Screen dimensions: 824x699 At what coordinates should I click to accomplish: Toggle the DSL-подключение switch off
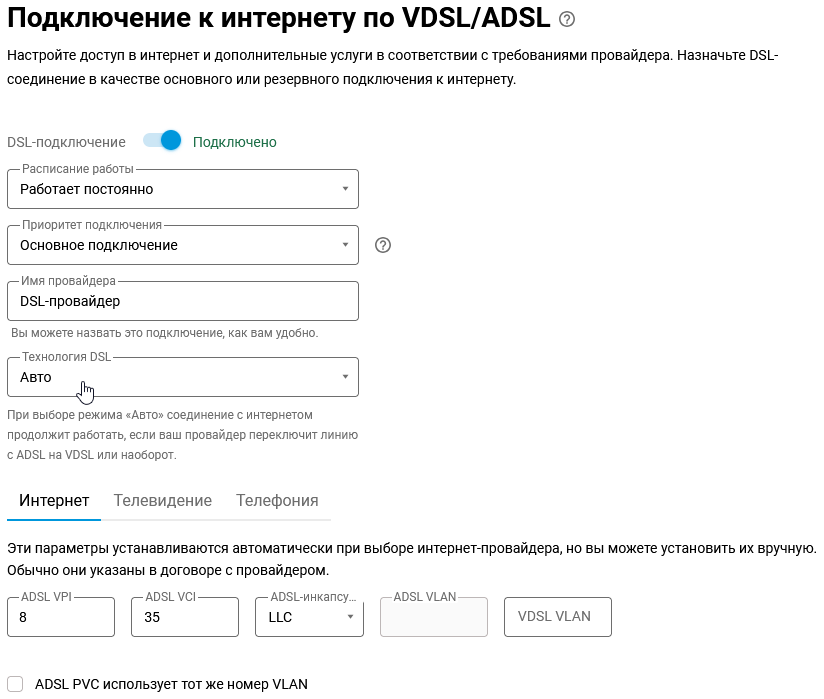162,142
